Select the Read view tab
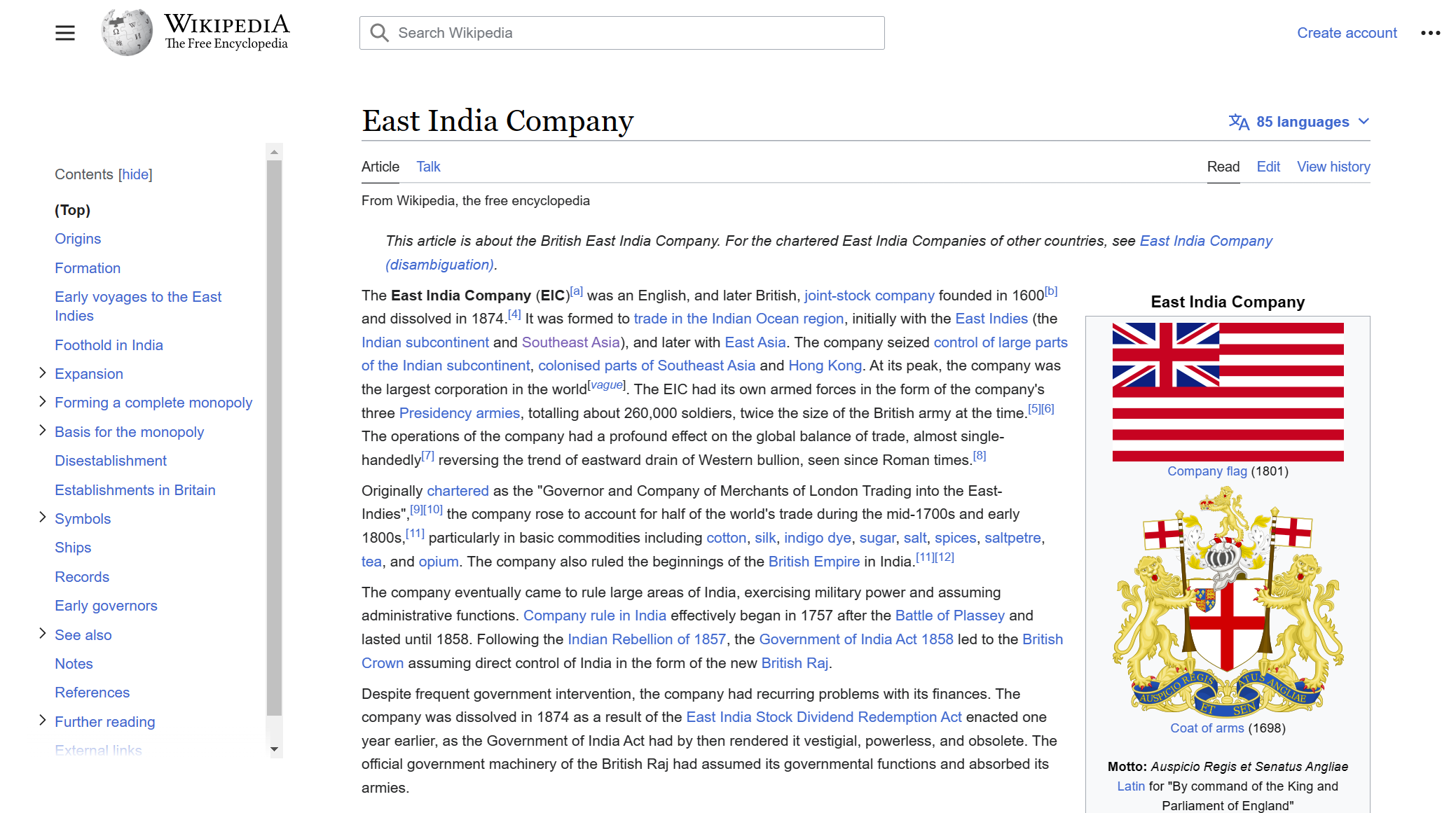This screenshot has height=813, width=1456. point(1223,167)
